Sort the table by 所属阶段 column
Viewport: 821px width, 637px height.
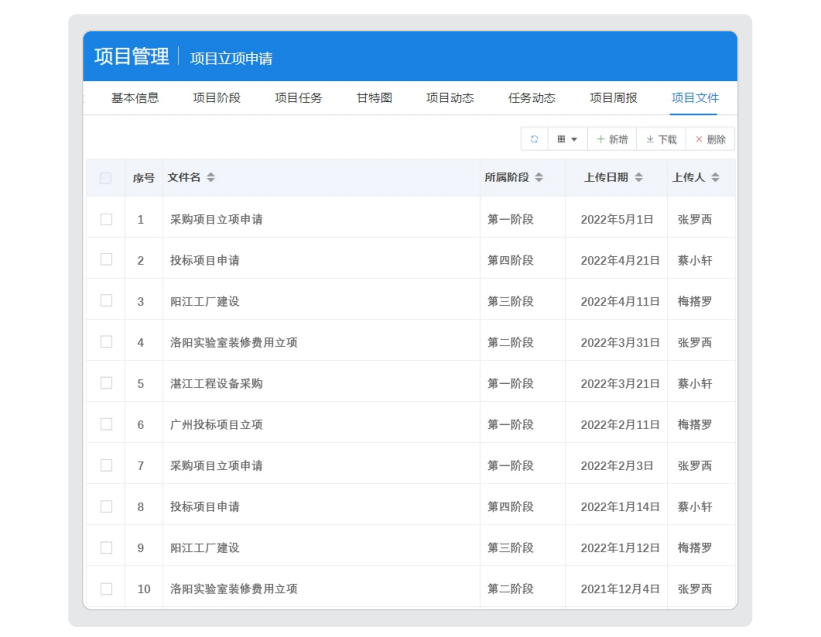pos(539,177)
